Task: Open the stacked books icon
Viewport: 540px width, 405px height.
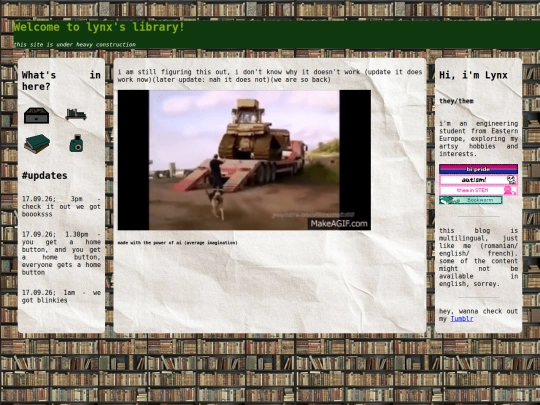Action: pos(37,144)
